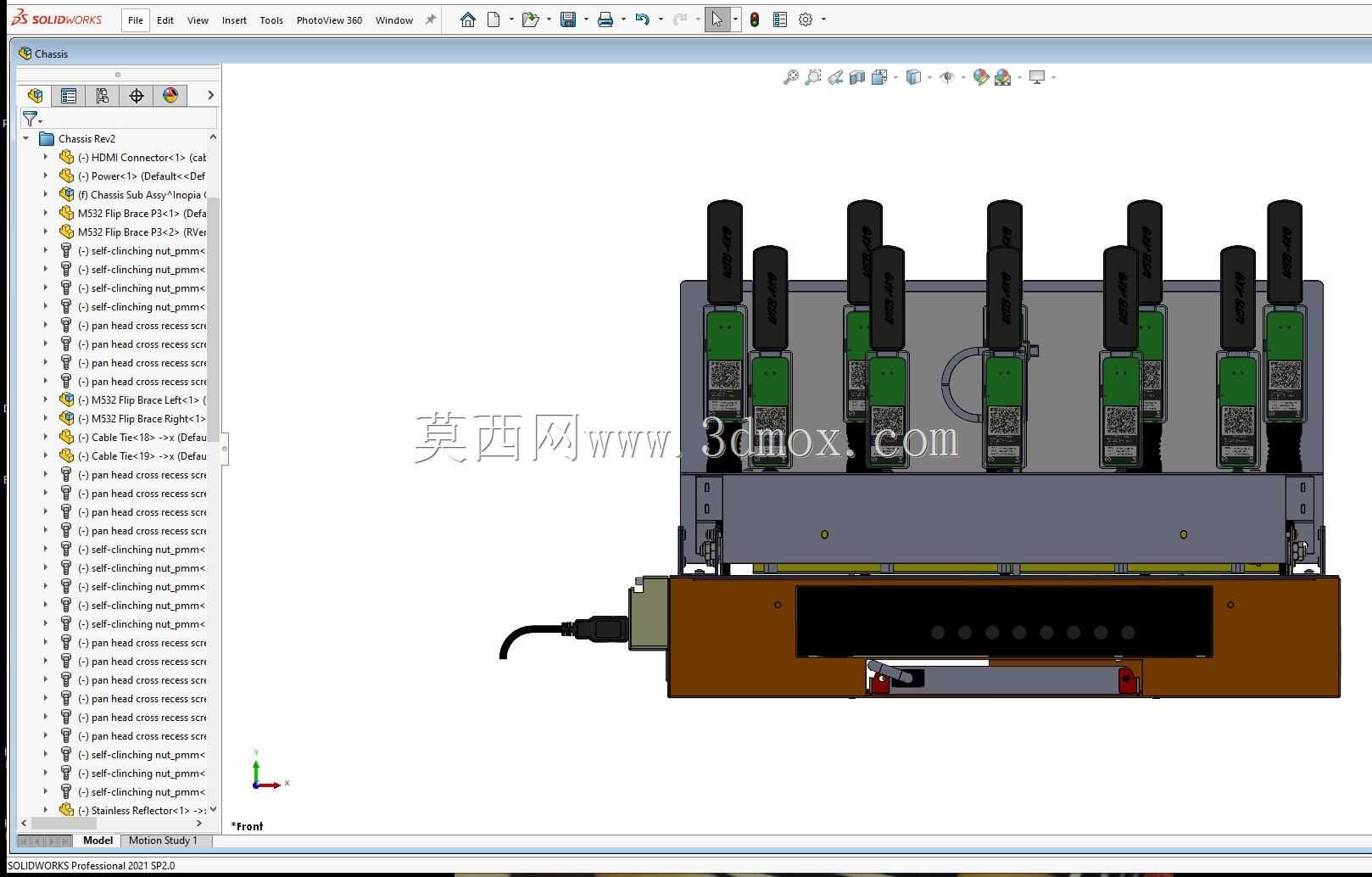Viewport: 1372px width, 877px height.
Task: Switch to the Model tab
Action: click(98, 841)
